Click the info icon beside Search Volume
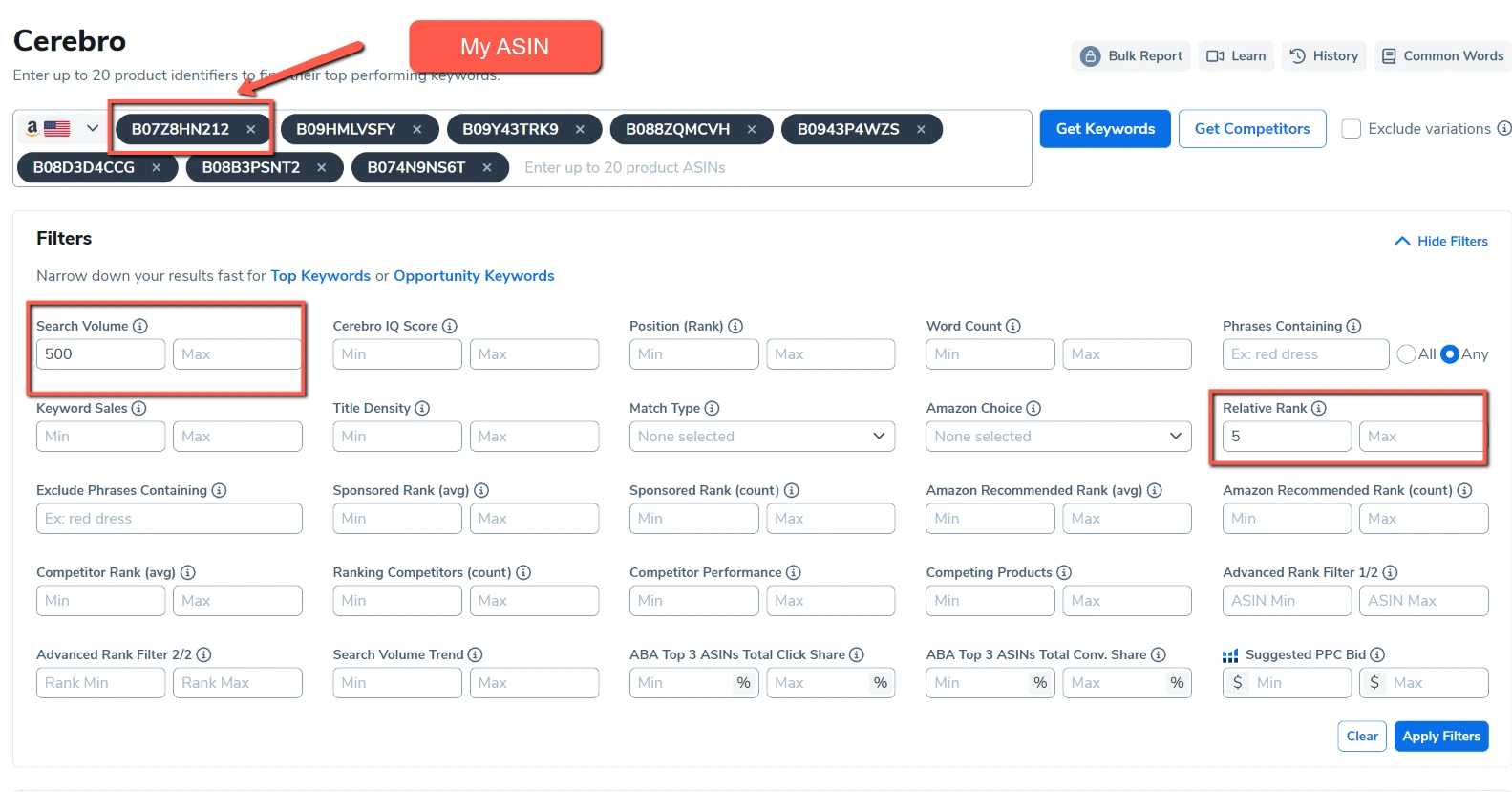The width and height of the screenshot is (1512, 792). pos(140,326)
